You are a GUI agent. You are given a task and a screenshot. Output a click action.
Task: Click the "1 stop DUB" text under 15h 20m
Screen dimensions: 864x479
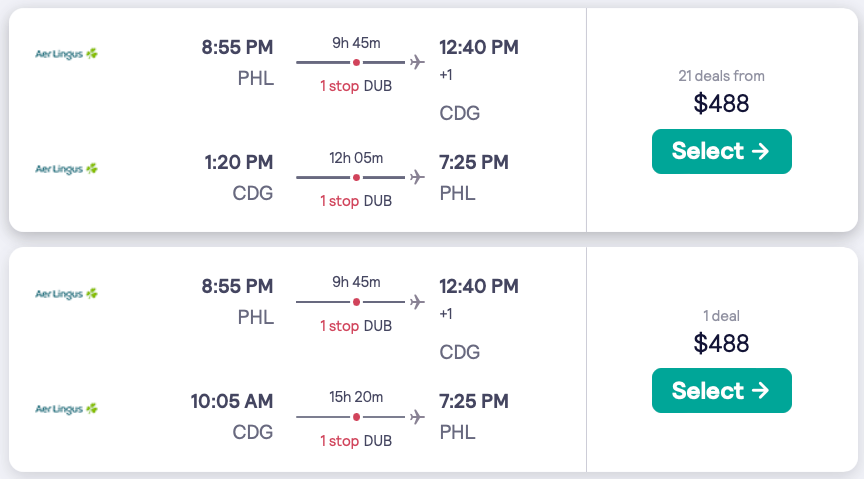click(x=356, y=440)
